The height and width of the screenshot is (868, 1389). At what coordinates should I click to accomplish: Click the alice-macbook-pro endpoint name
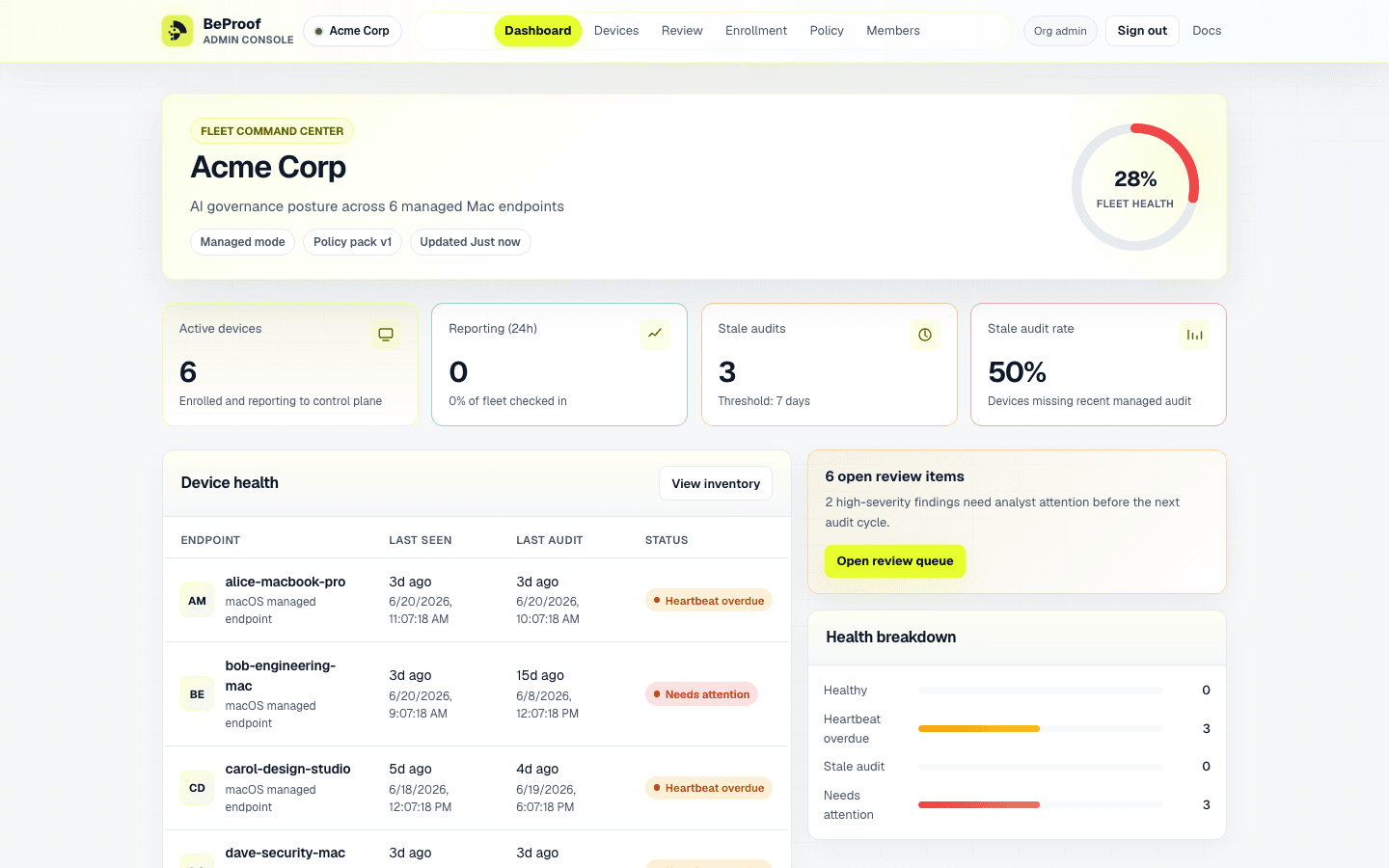point(286,582)
